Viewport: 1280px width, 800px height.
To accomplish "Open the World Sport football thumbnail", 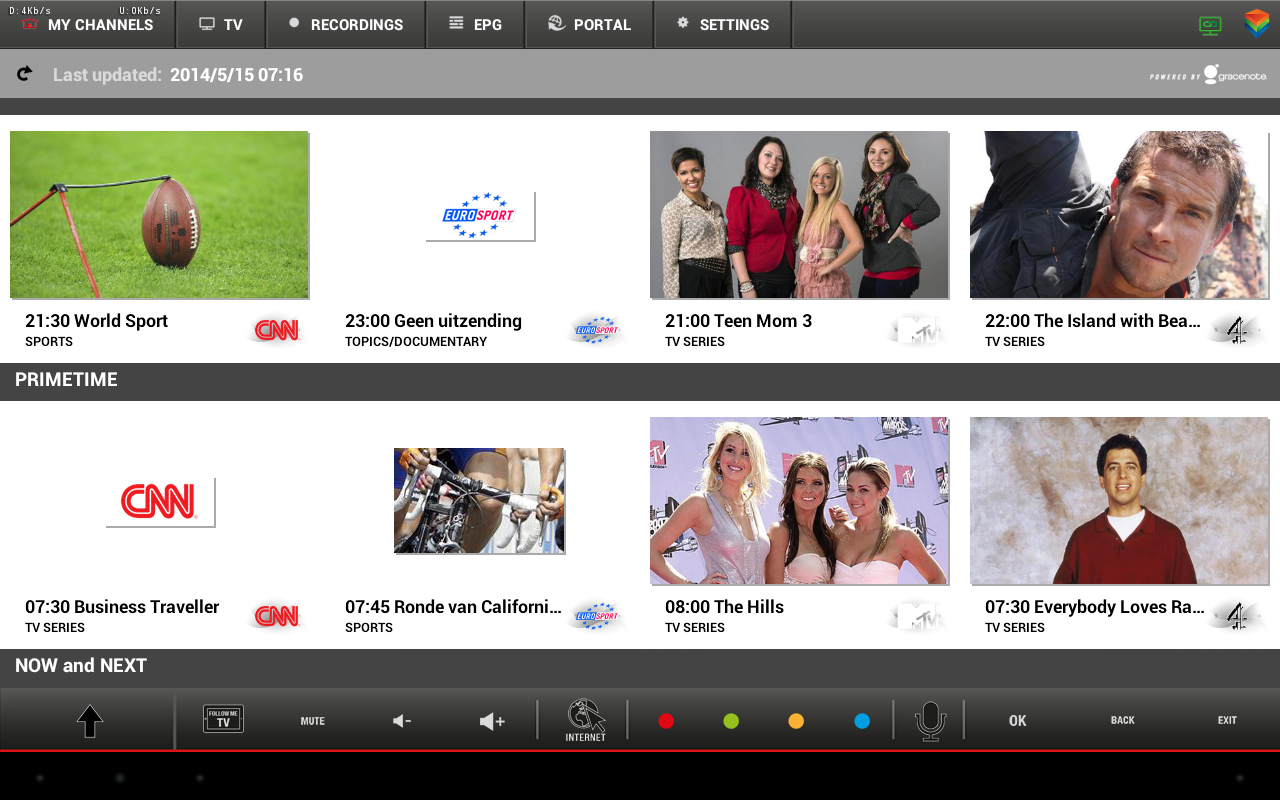I will click(x=159, y=215).
